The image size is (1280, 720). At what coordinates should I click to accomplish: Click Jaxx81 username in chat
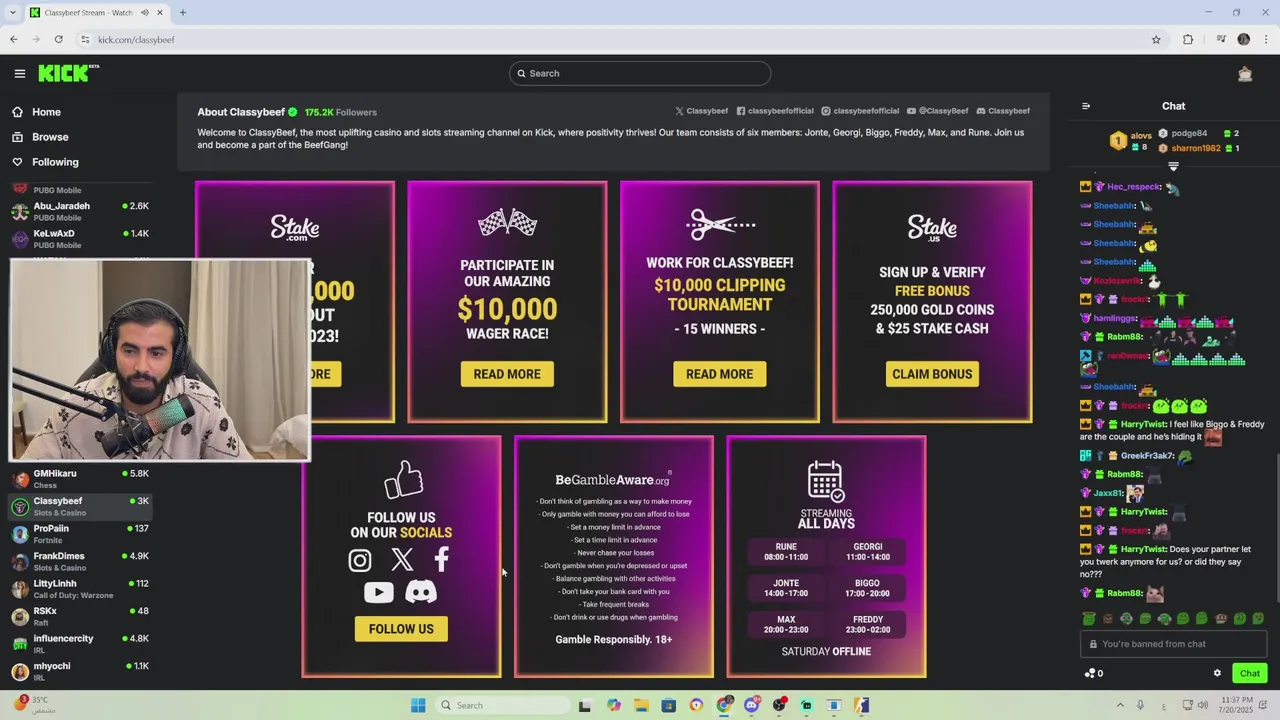1107,493
